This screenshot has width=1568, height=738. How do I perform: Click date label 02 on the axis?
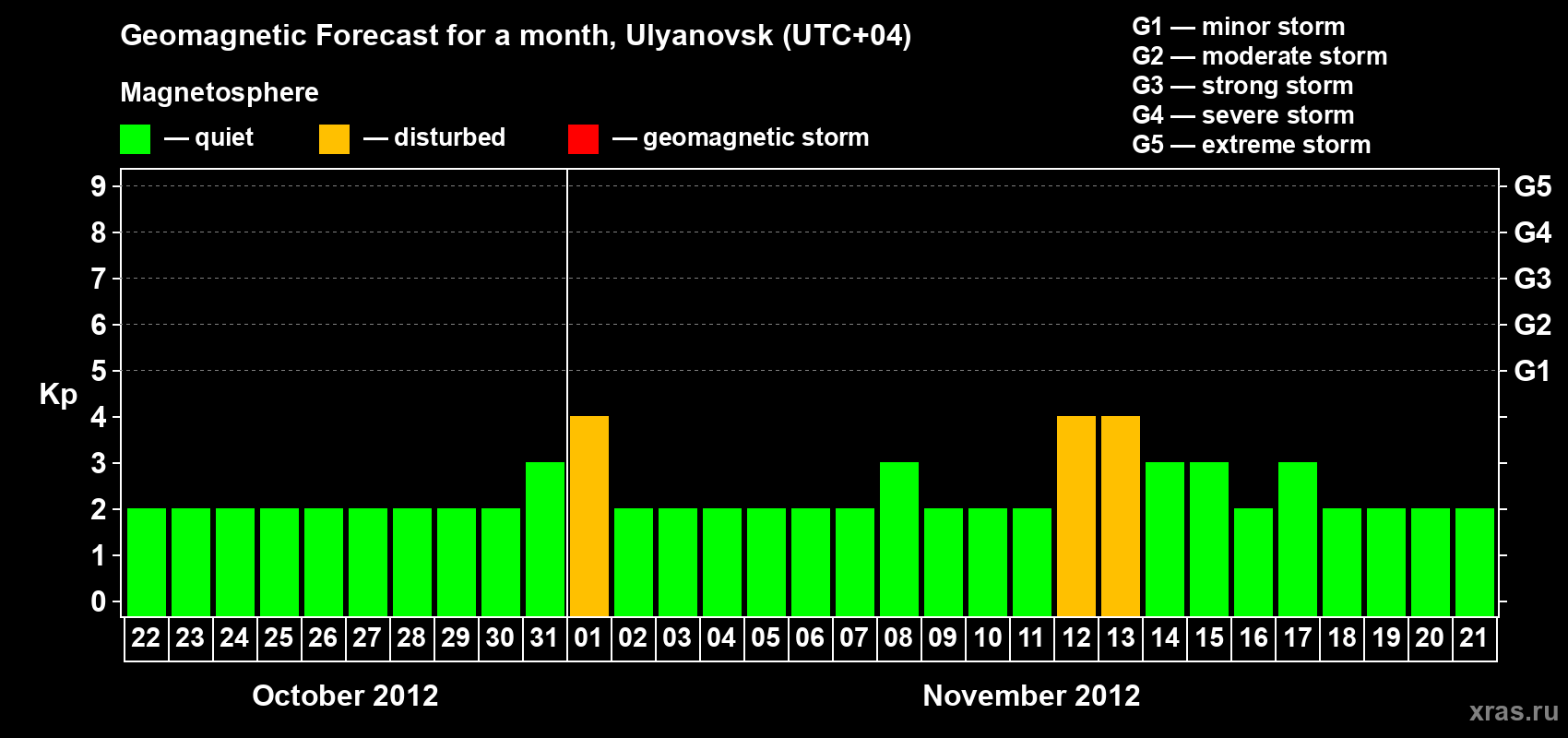[633, 637]
